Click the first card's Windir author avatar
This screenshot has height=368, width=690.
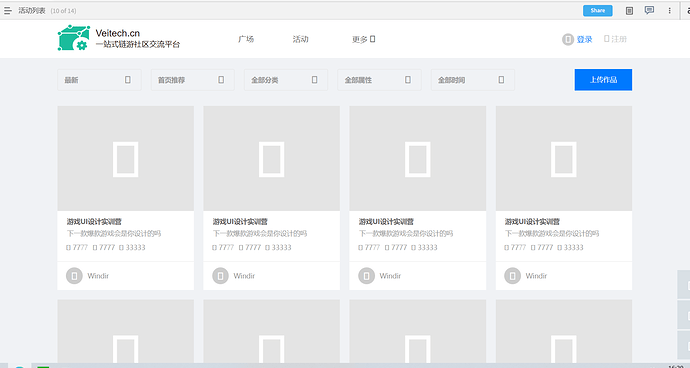[x=74, y=276]
